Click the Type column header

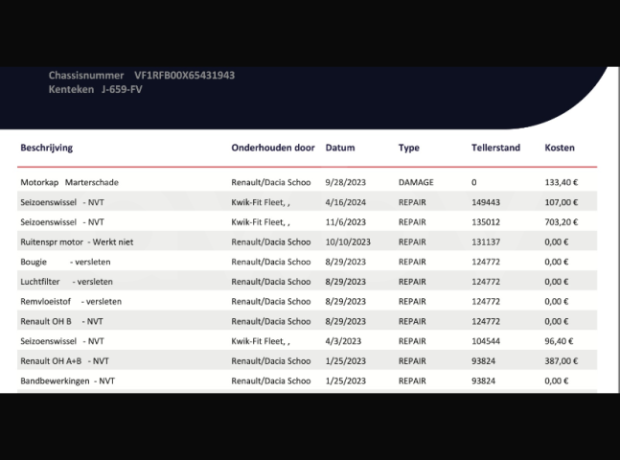coord(408,148)
